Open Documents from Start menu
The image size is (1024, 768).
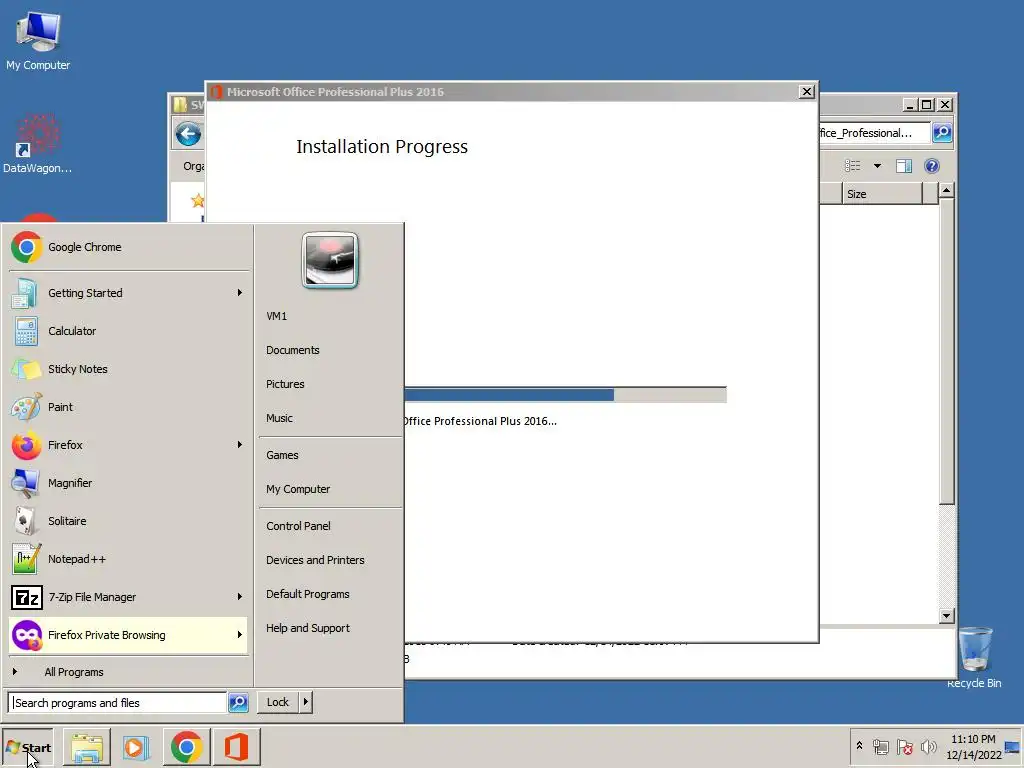click(x=293, y=350)
